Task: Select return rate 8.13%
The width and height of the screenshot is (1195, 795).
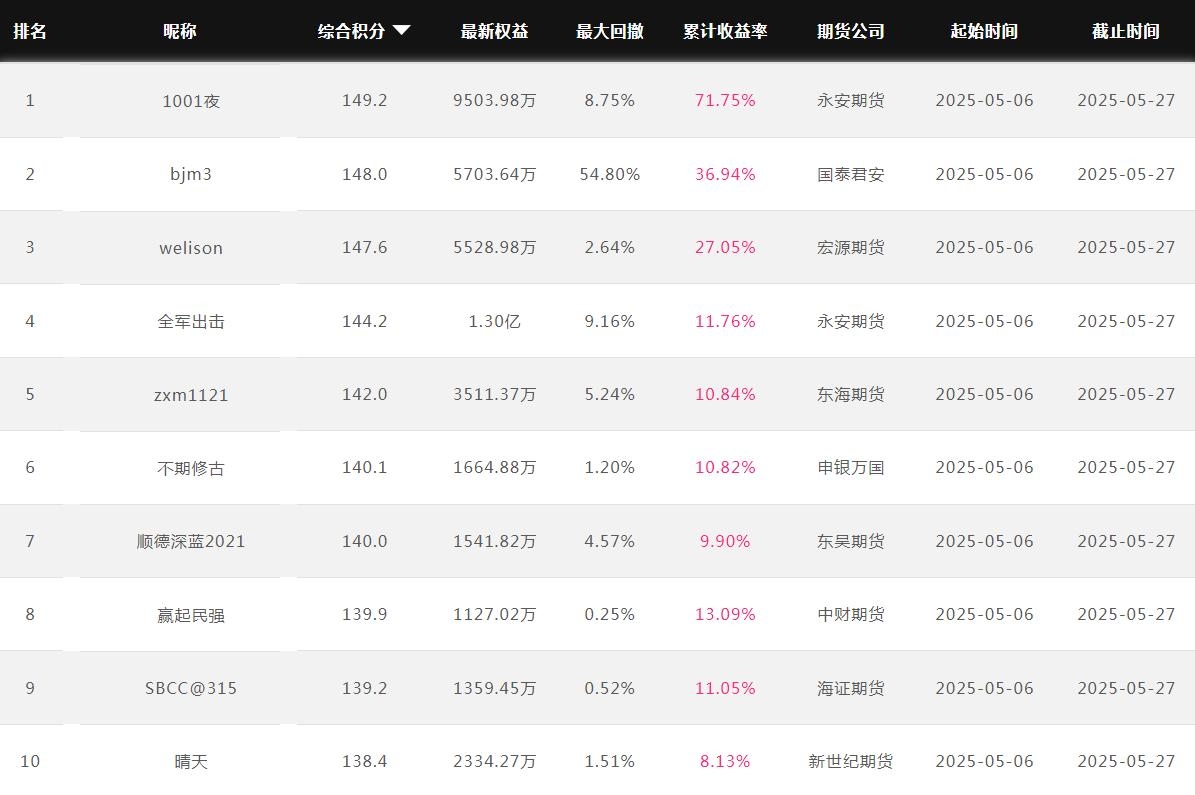Action: [x=725, y=761]
